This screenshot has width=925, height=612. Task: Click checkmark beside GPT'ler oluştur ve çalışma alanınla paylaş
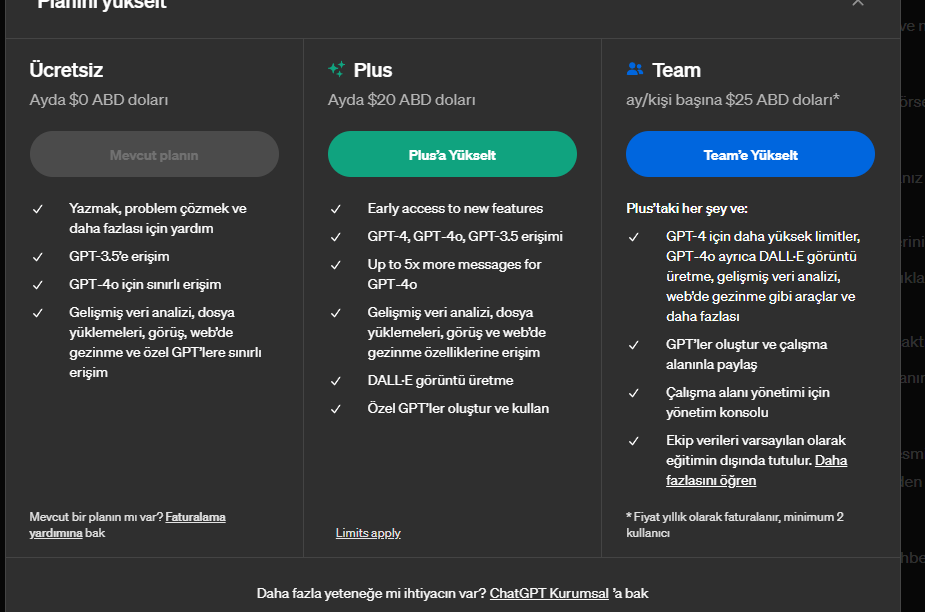point(634,345)
